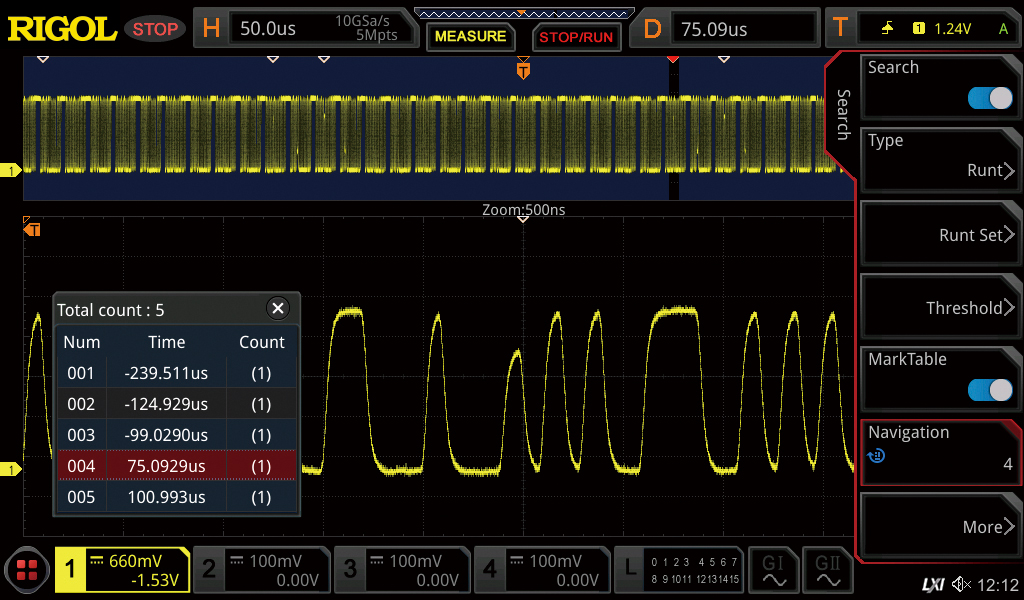Select mark table row 005
The image size is (1024, 600).
point(176,497)
